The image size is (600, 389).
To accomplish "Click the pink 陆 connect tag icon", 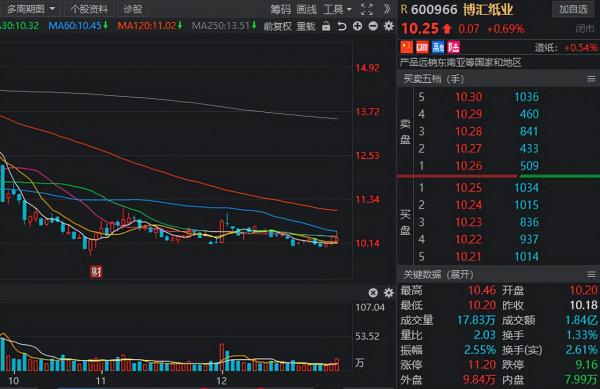I will pos(453,47).
